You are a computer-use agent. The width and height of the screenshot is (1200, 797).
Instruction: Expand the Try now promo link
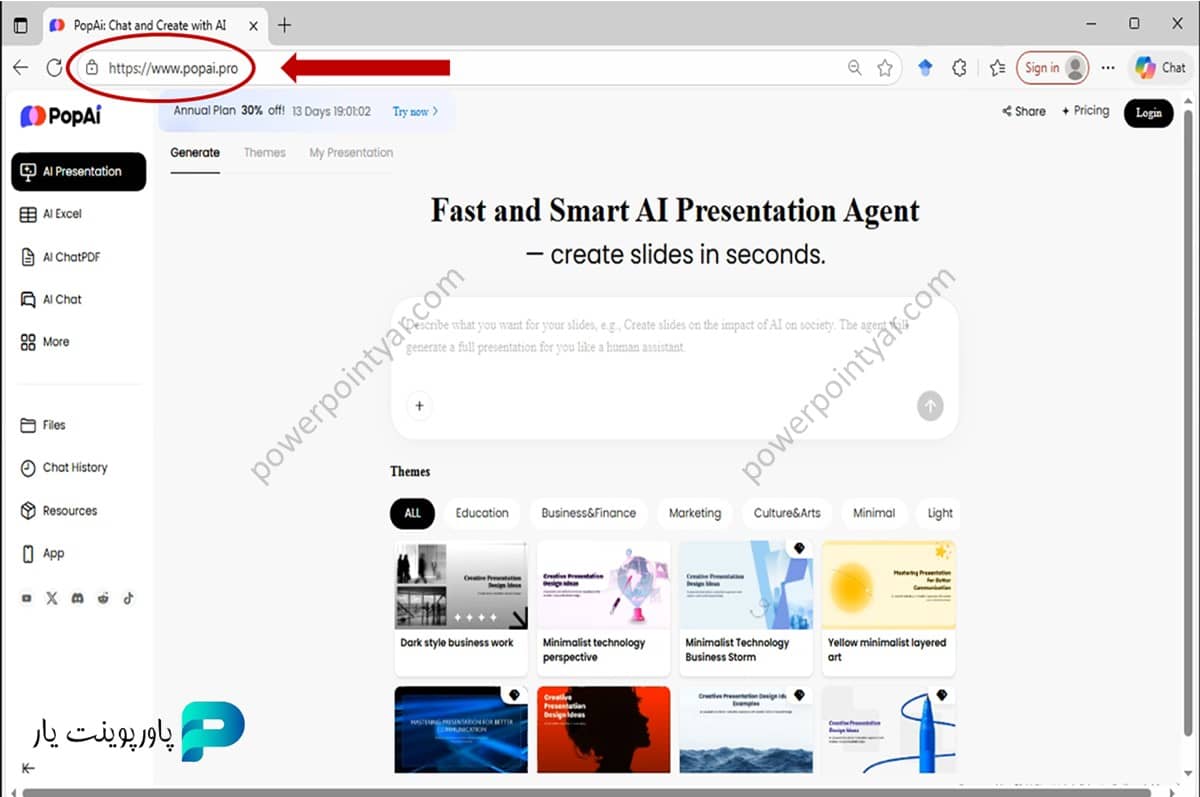point(411,112)
